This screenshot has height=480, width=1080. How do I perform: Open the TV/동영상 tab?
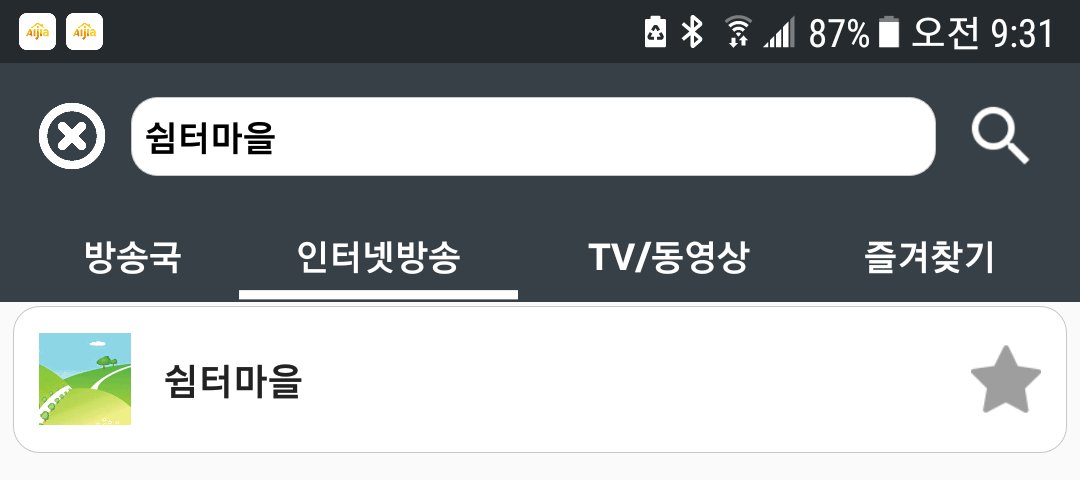[x=668, y=258]
